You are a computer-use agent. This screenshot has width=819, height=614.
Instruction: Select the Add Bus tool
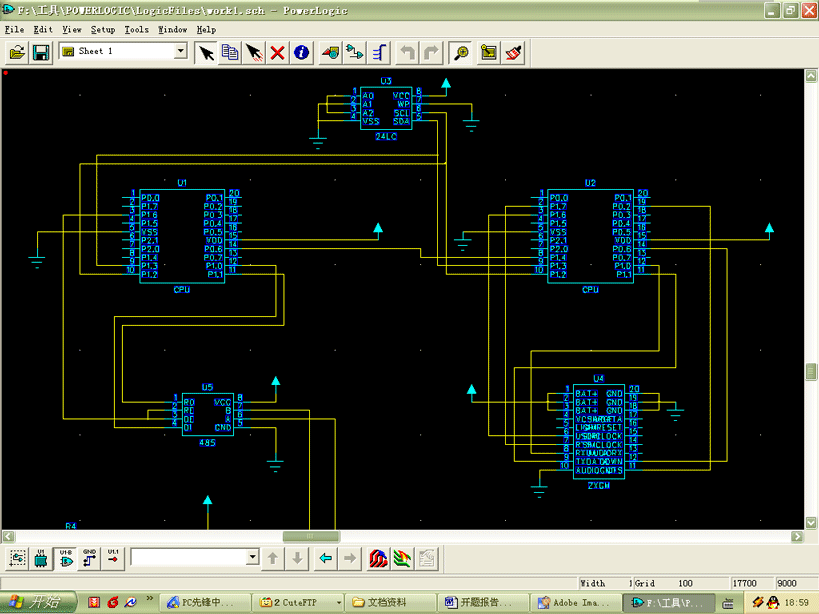379,52
